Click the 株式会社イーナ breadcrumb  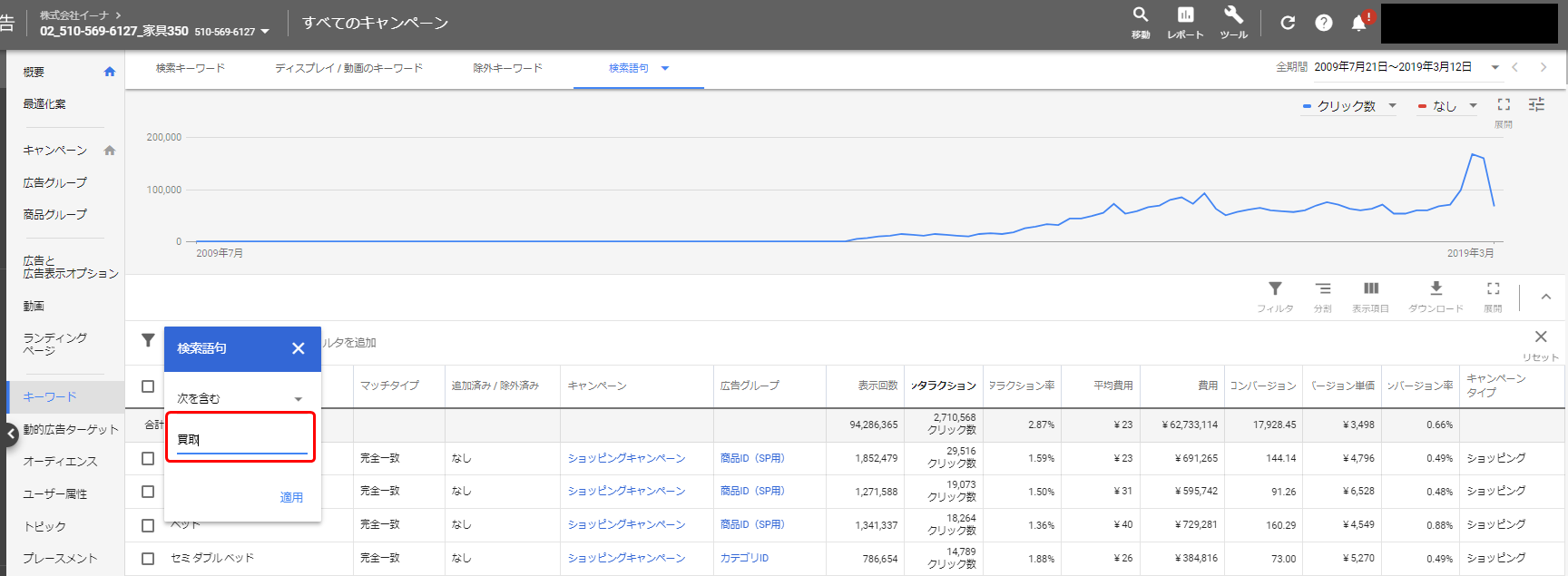(x=74, y=15)
